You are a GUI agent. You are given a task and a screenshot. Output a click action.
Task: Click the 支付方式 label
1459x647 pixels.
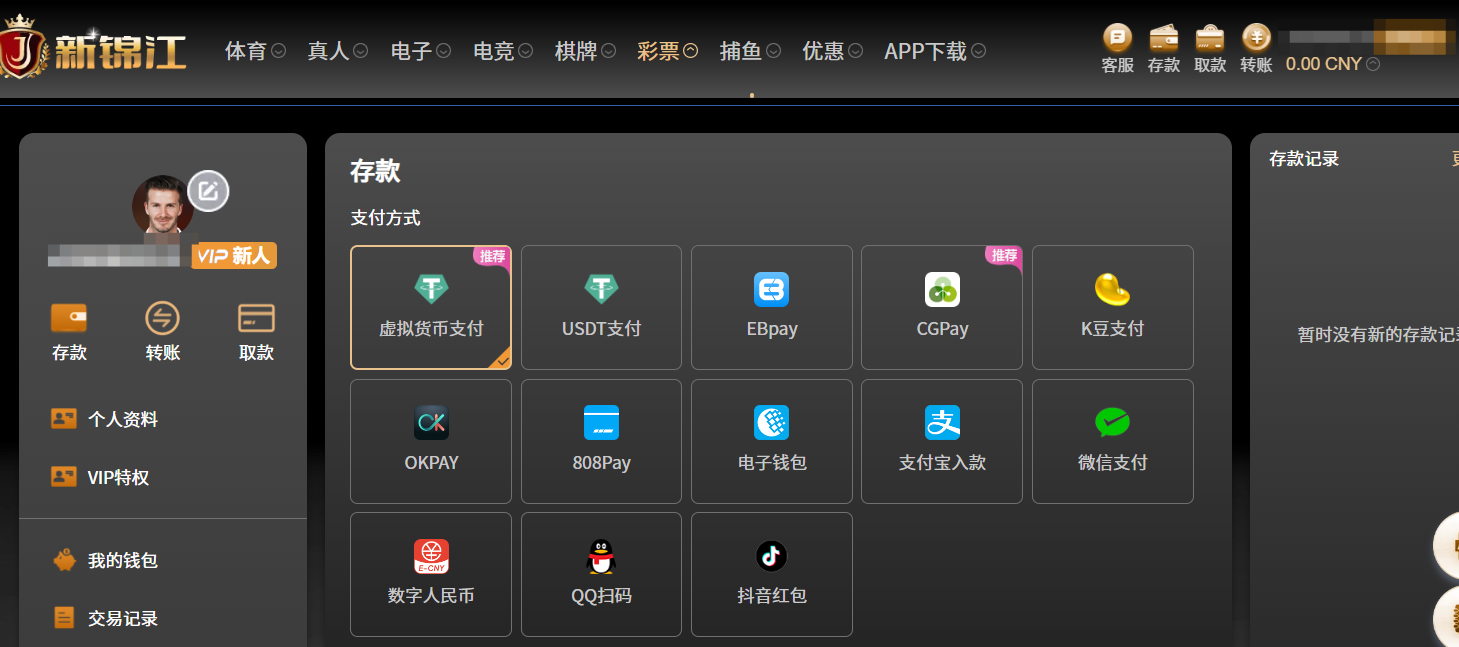click(385, 217)
